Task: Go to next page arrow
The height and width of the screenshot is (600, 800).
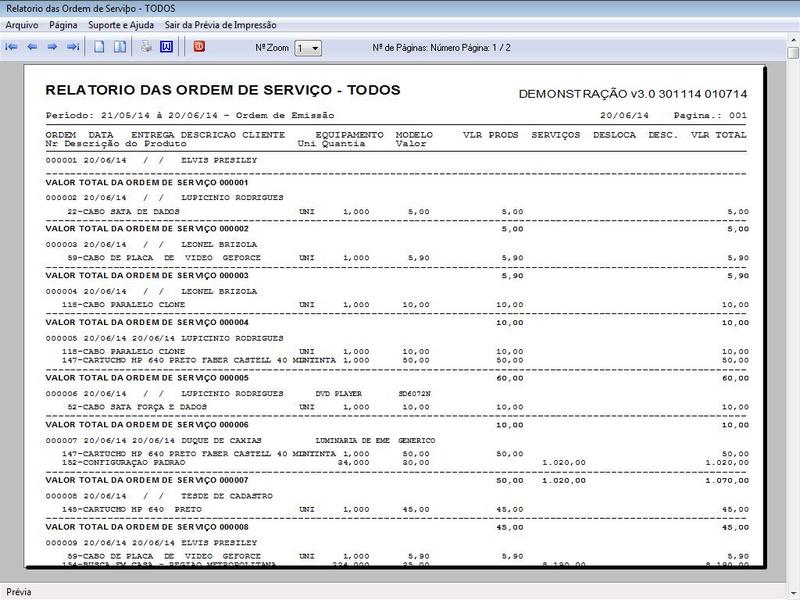Action: coord(52,47)
